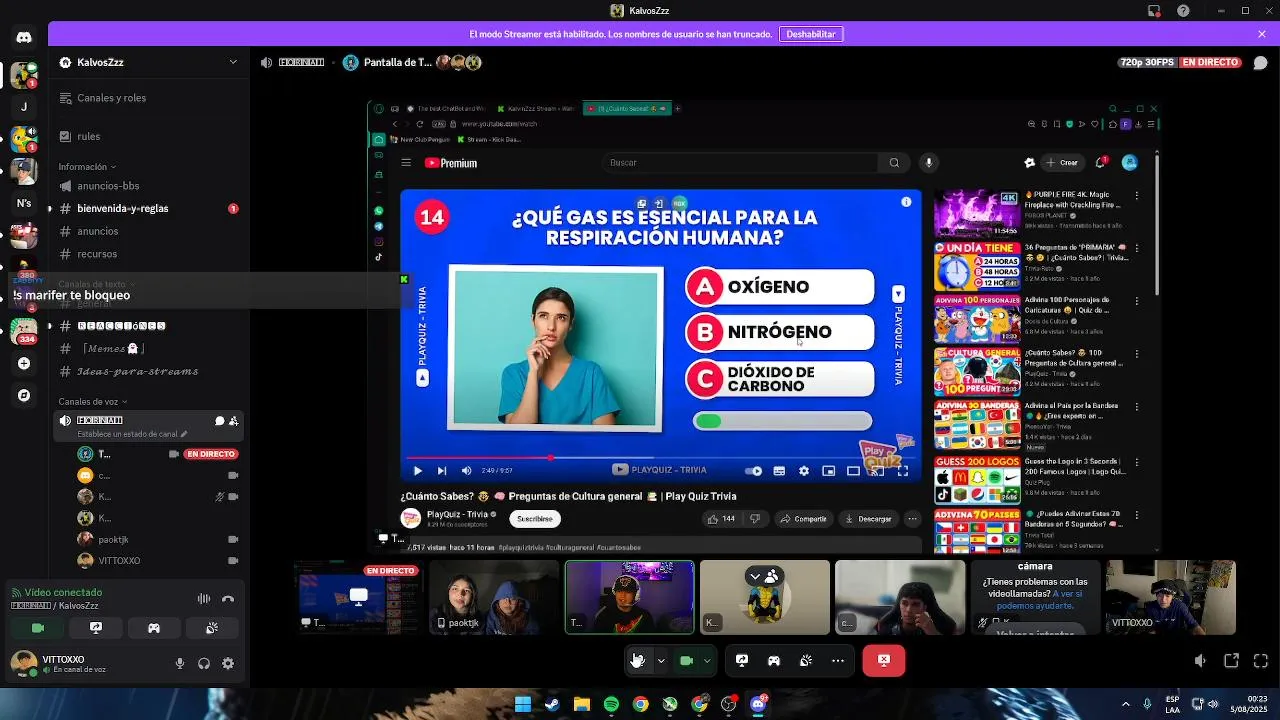The height and width of the screenshot is (720, 1280).
Task: Open activities gamepad in call controls
Action: coord(774,660)
